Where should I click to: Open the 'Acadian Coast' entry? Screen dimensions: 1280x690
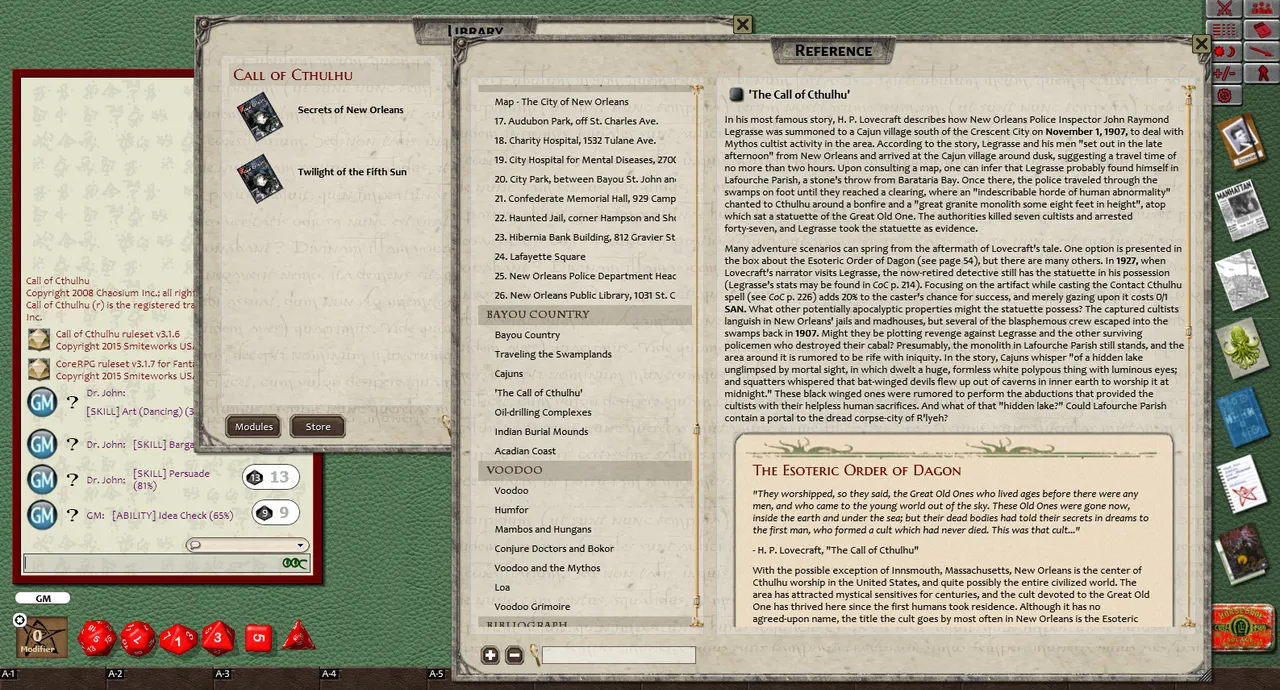[525, 451]
